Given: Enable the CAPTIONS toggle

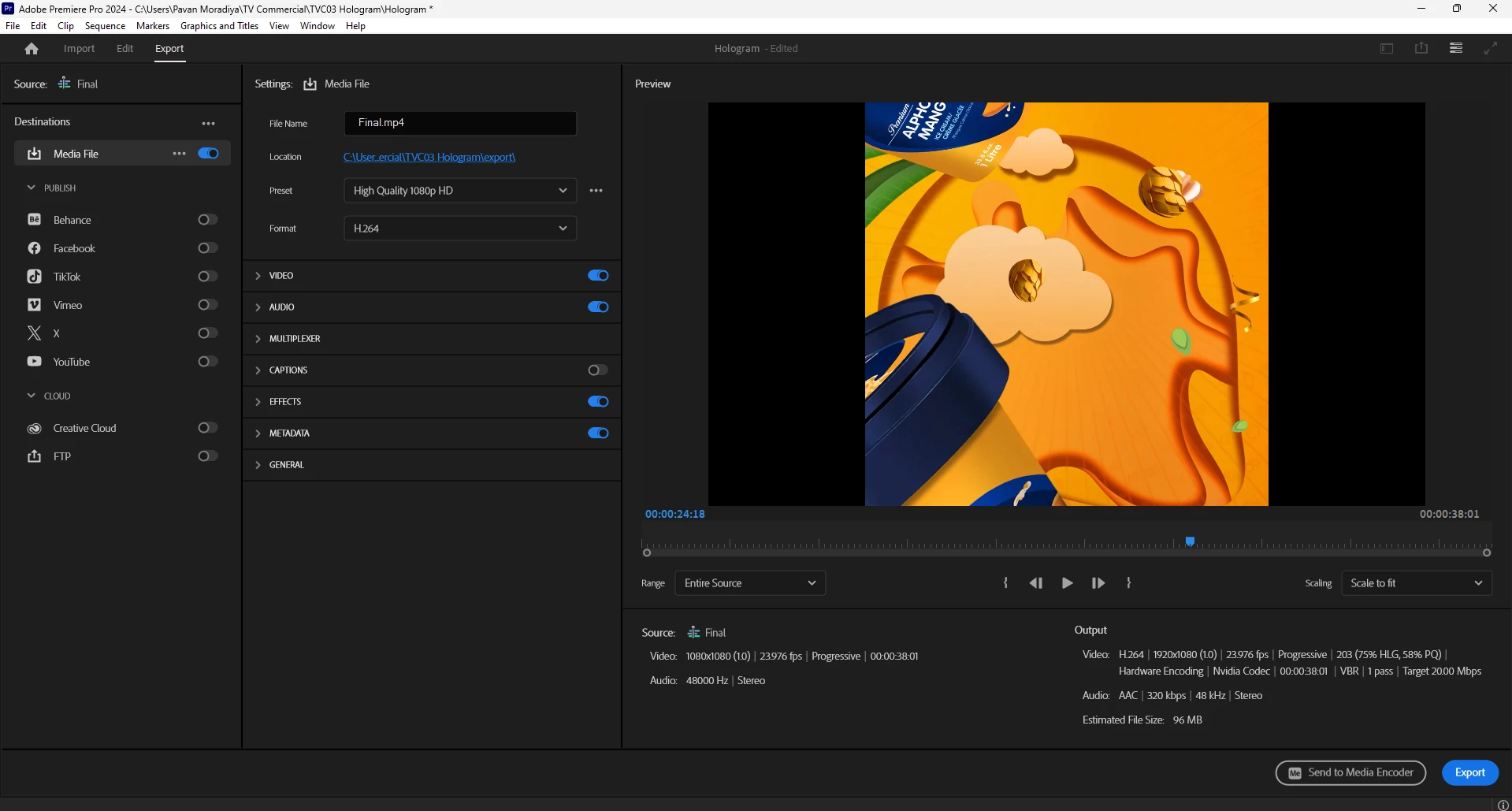Looking at the screenshot, I should 598,370.
